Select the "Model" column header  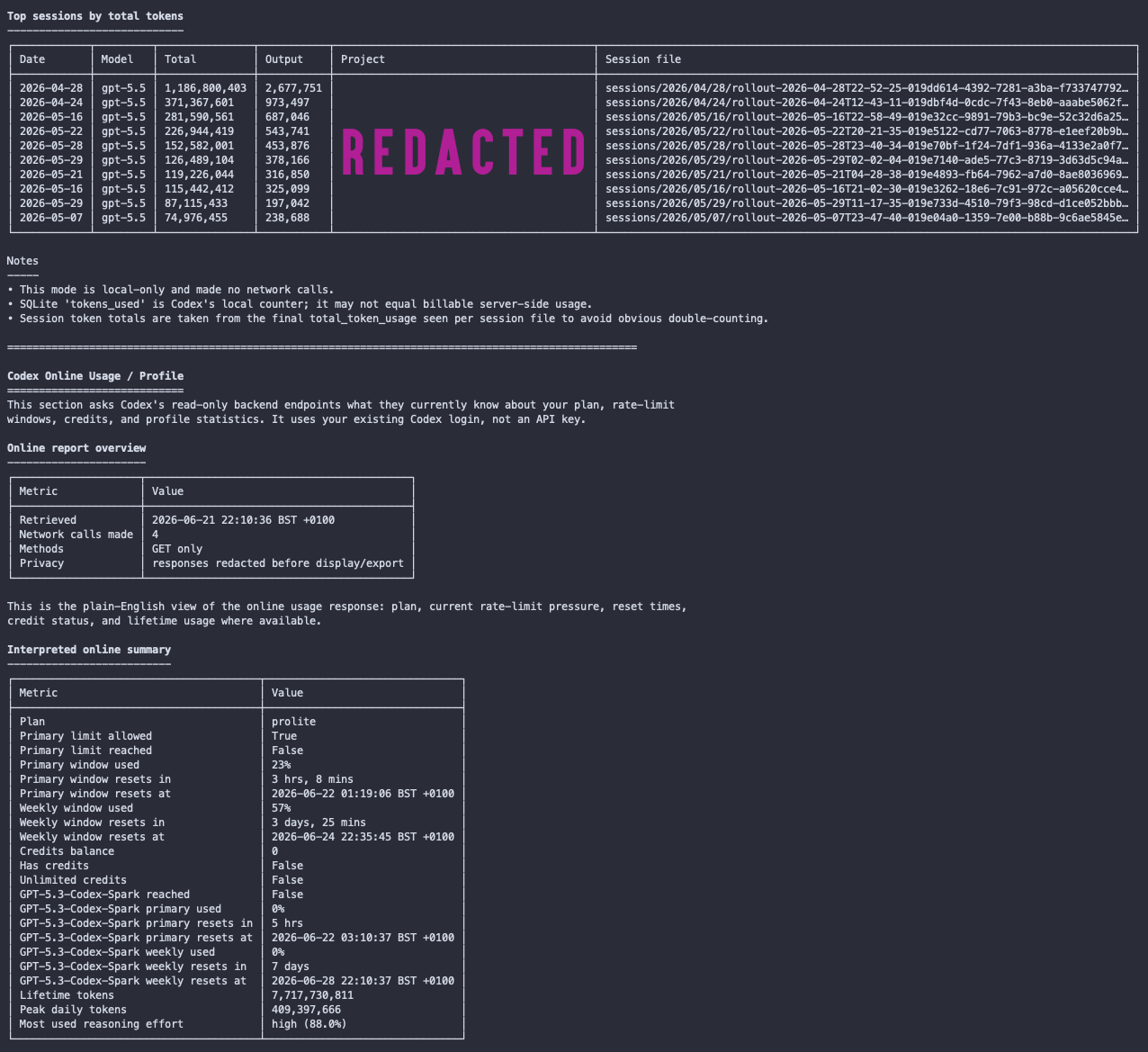point(117,59)
